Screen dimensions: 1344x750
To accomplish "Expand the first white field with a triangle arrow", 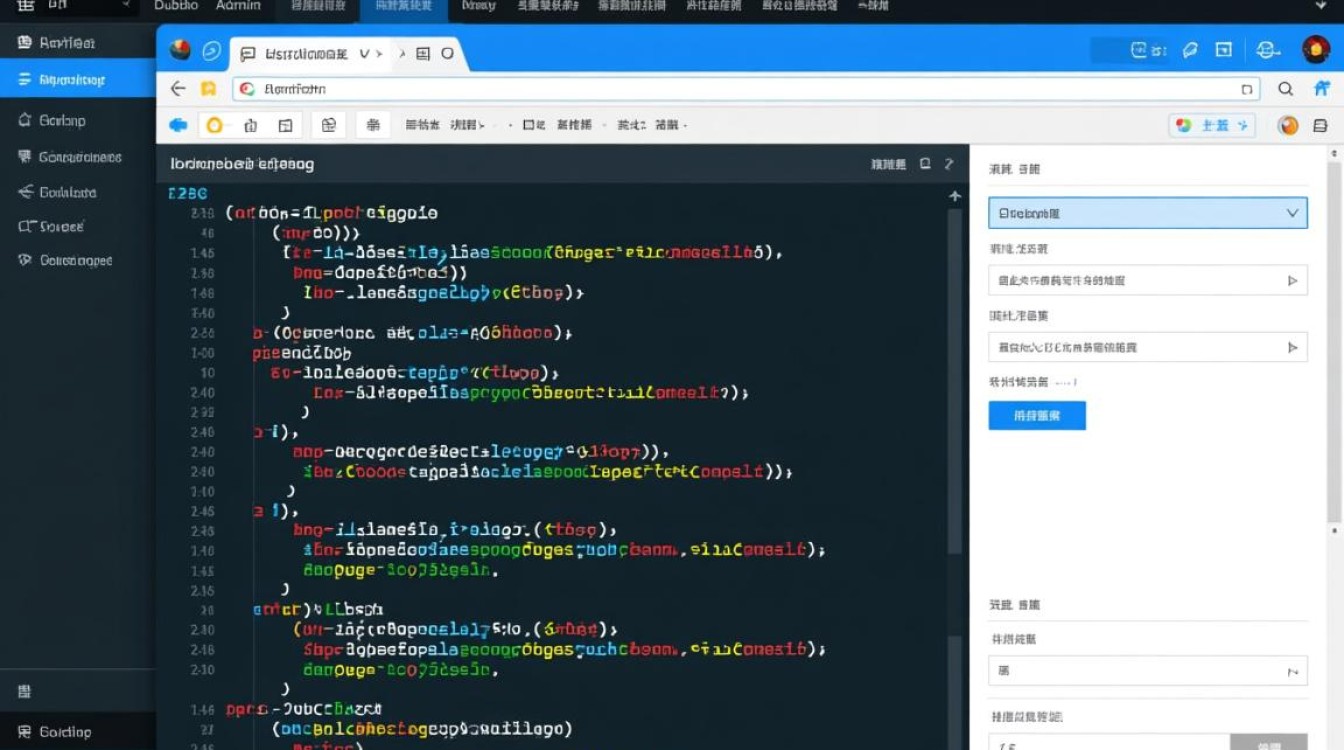I will click(1147, 281).
